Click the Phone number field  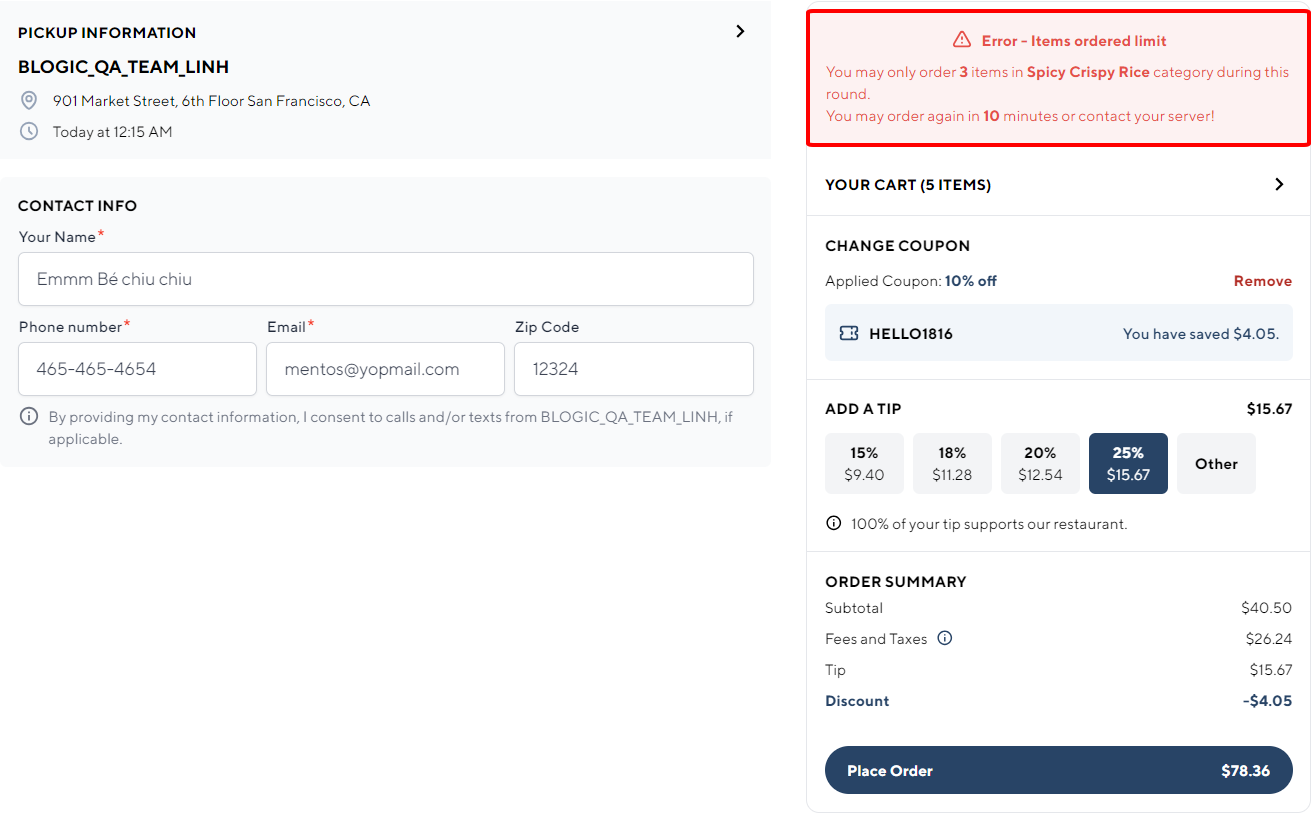[137, 369]
